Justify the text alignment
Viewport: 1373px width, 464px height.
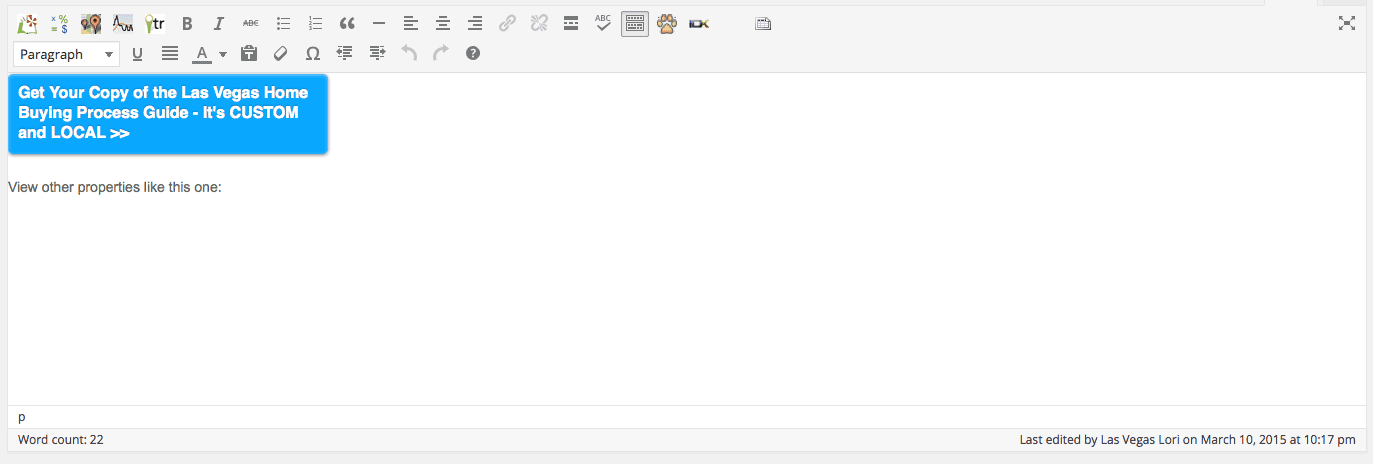click(170, 54)
